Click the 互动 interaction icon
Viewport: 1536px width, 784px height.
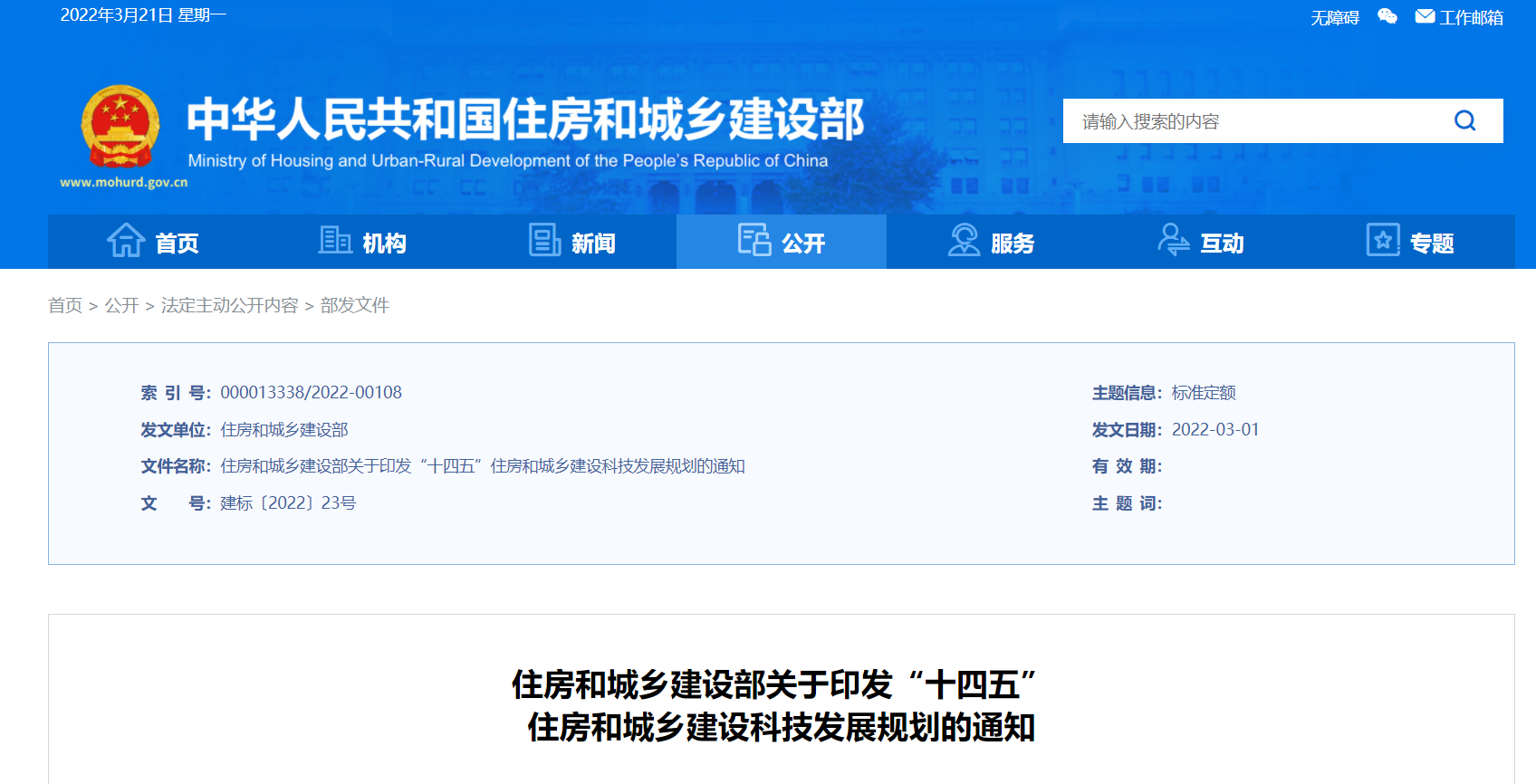(1174, 241)
